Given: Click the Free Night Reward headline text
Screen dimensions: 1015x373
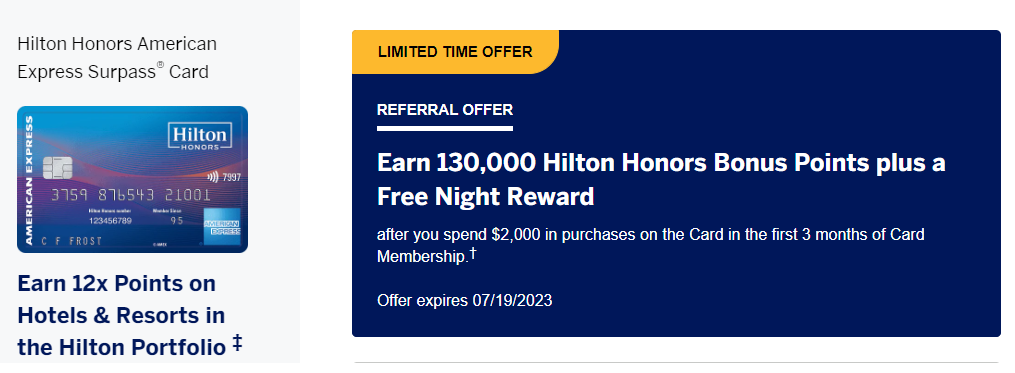Looking at the screenshot, I should tap(485, 196).
